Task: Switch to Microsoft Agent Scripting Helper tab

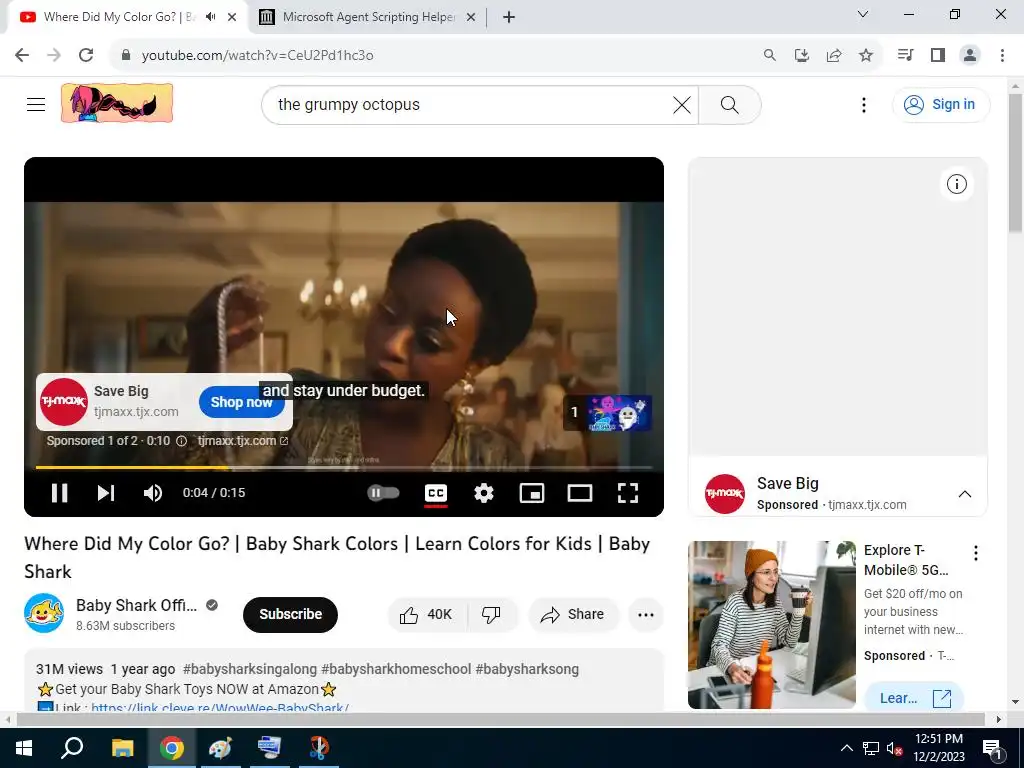Action: click(369, 17)
